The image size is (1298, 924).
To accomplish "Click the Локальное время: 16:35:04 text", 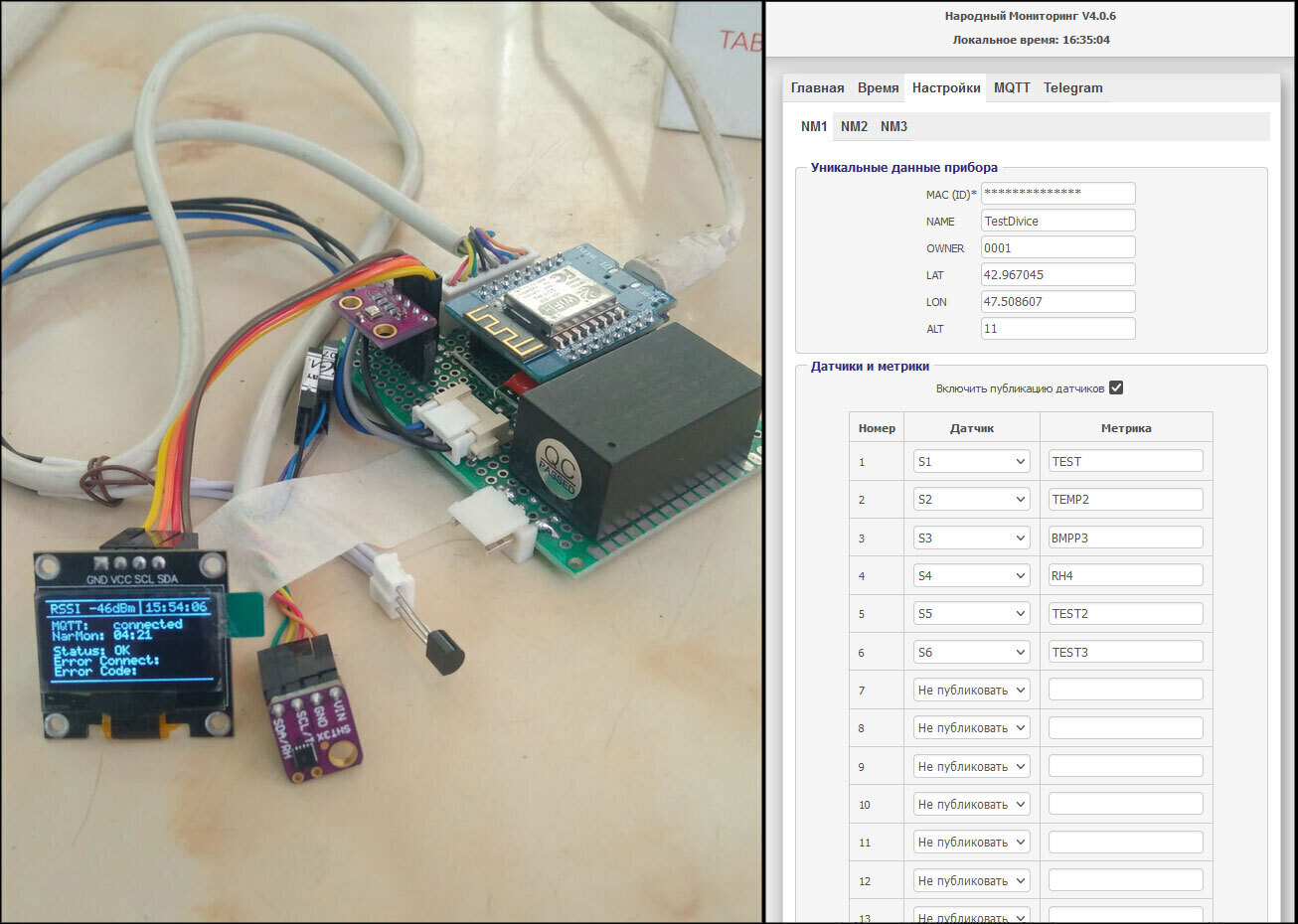I will 1031,40.
